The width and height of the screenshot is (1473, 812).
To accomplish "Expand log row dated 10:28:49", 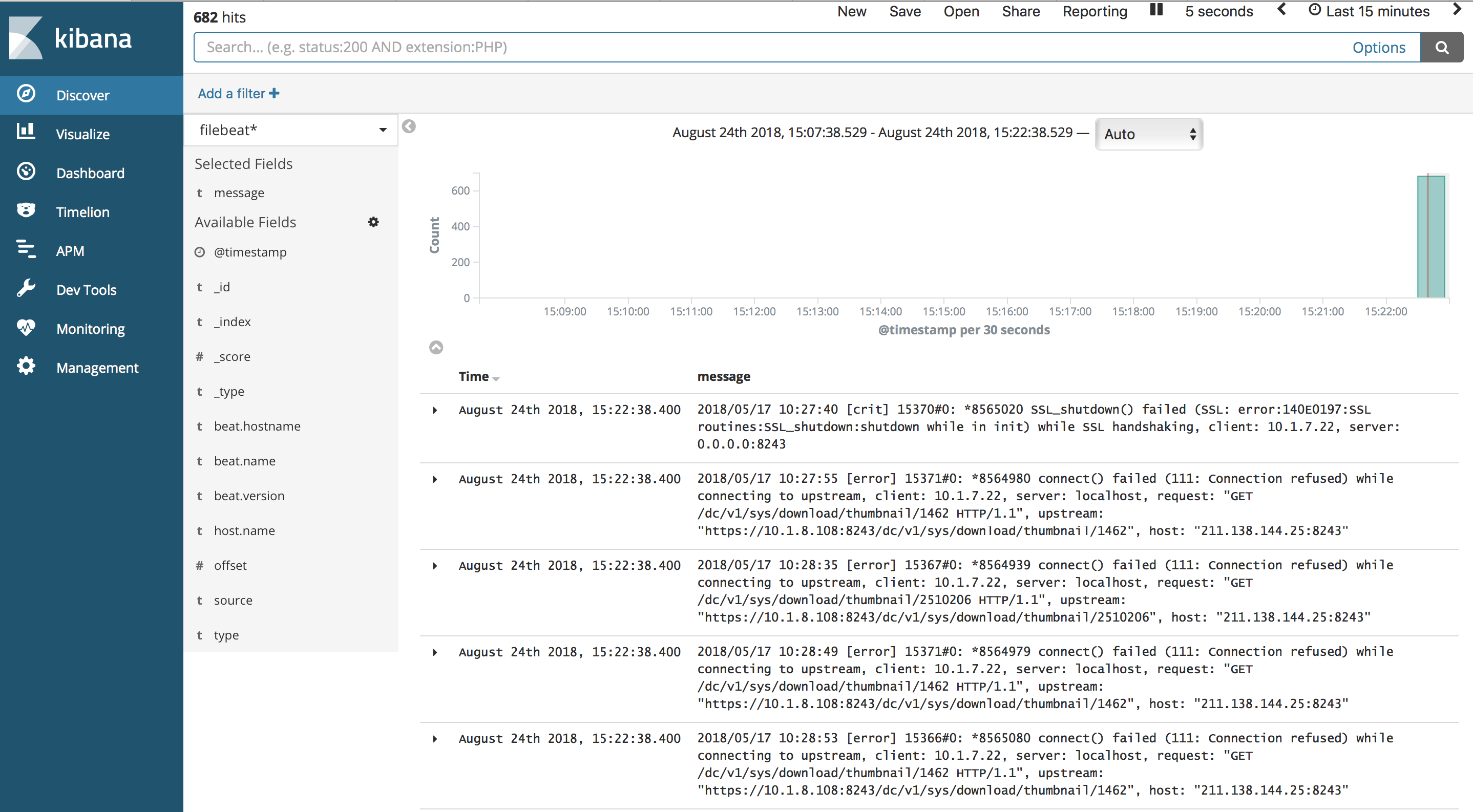I will [x=435, y=653].
